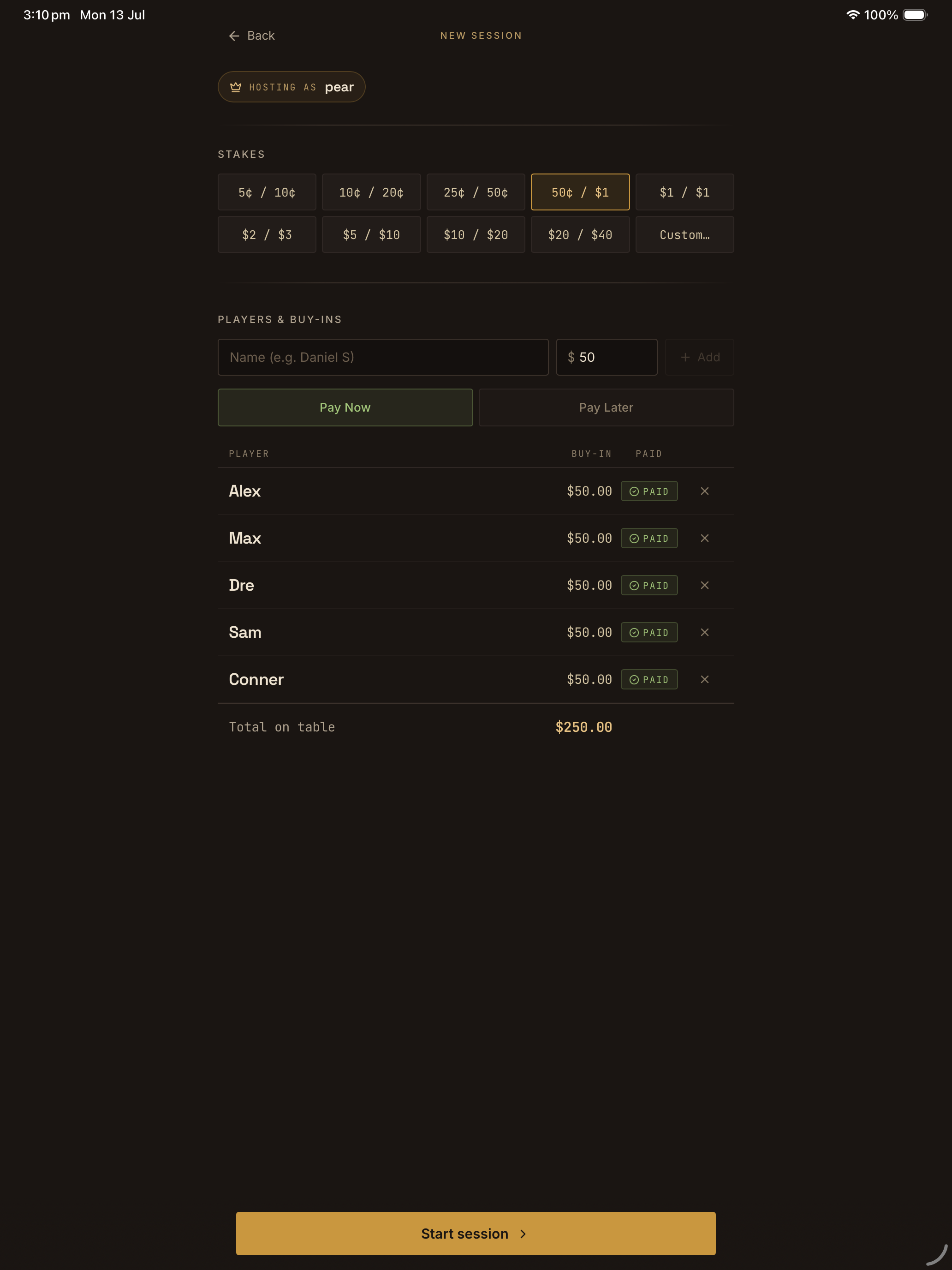Select $10 / $20 stakes
952x1270 pixels.
(x=476, y=235)
